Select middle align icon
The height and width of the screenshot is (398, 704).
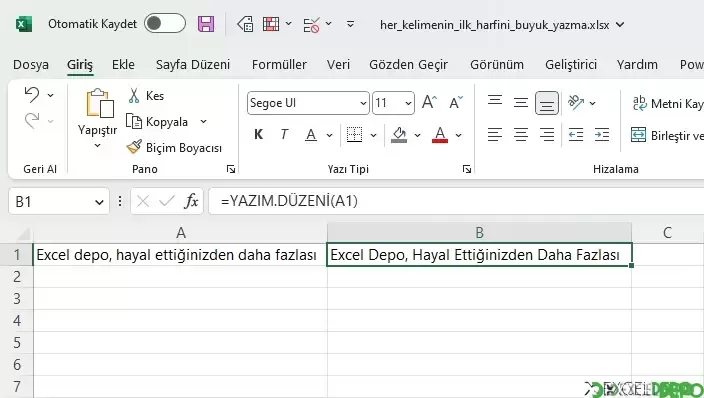521,103
